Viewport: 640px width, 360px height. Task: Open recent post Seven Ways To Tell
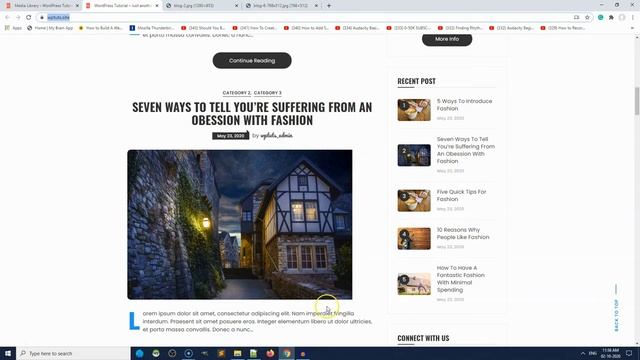pos(466,150)
